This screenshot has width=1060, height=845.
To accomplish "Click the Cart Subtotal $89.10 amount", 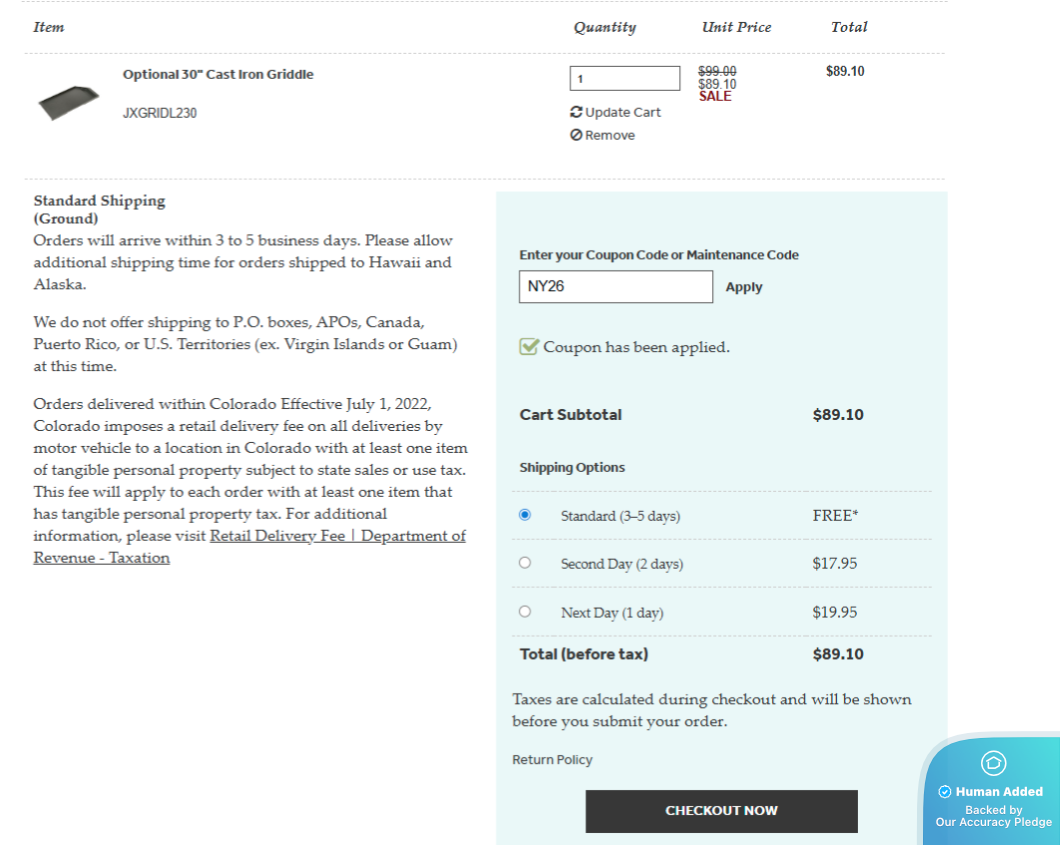I will point(838,414).
